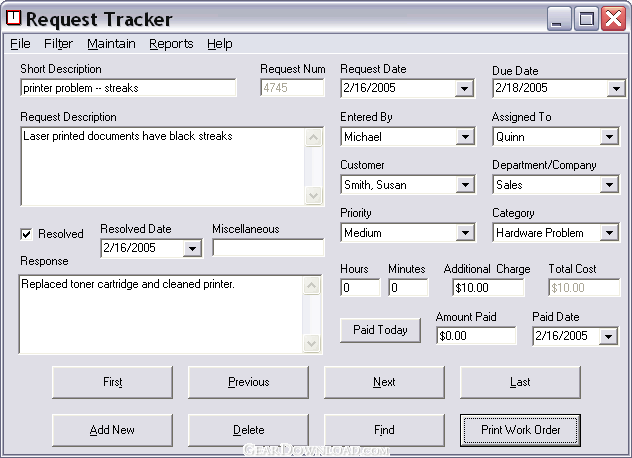The image size is (632, 458).
Task: Open the File menu
Action: [x=20, y=44]
